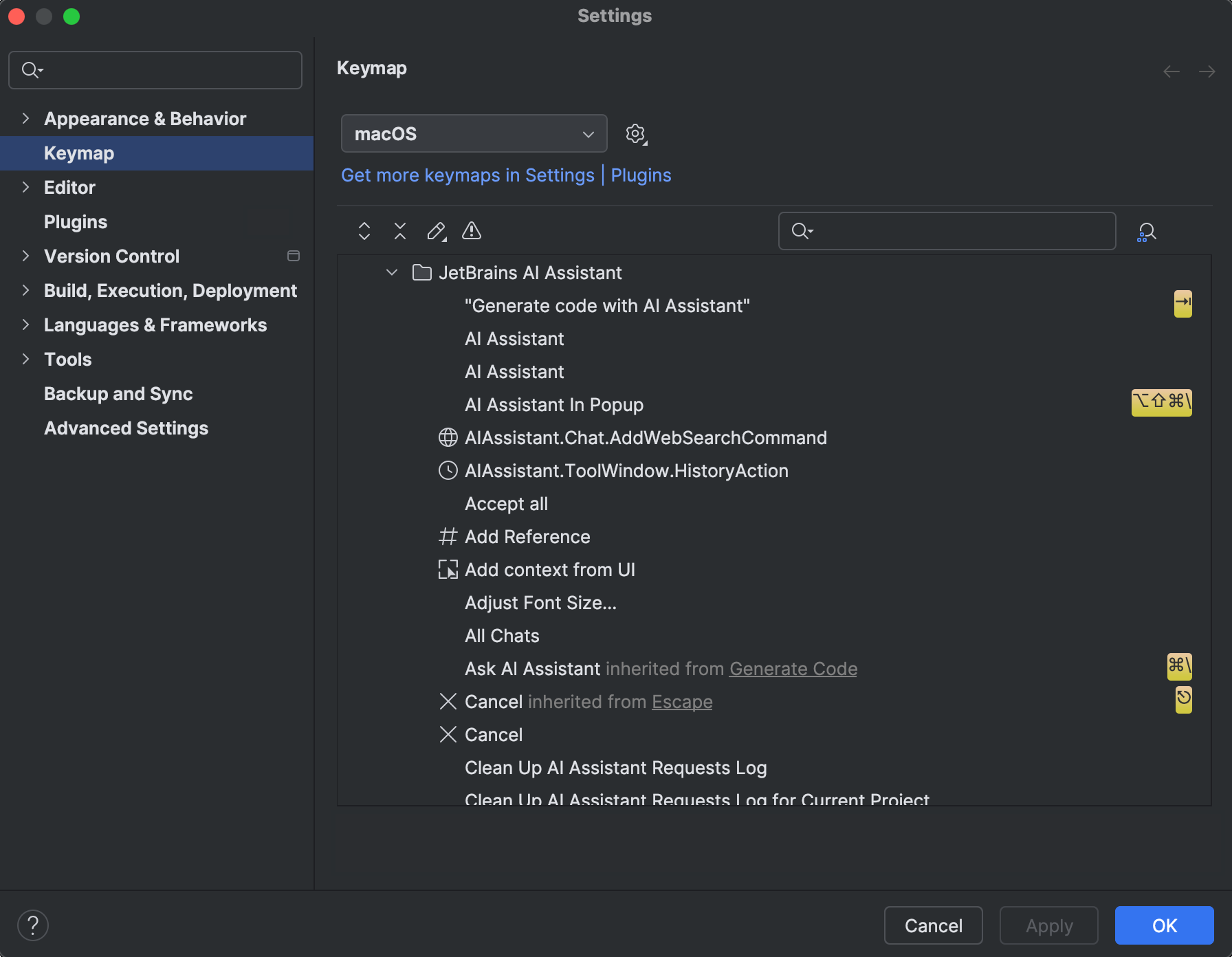Screen dimensions: 1232x957
Task: Click the back arrow at the top right
Action: [1171, 71]
